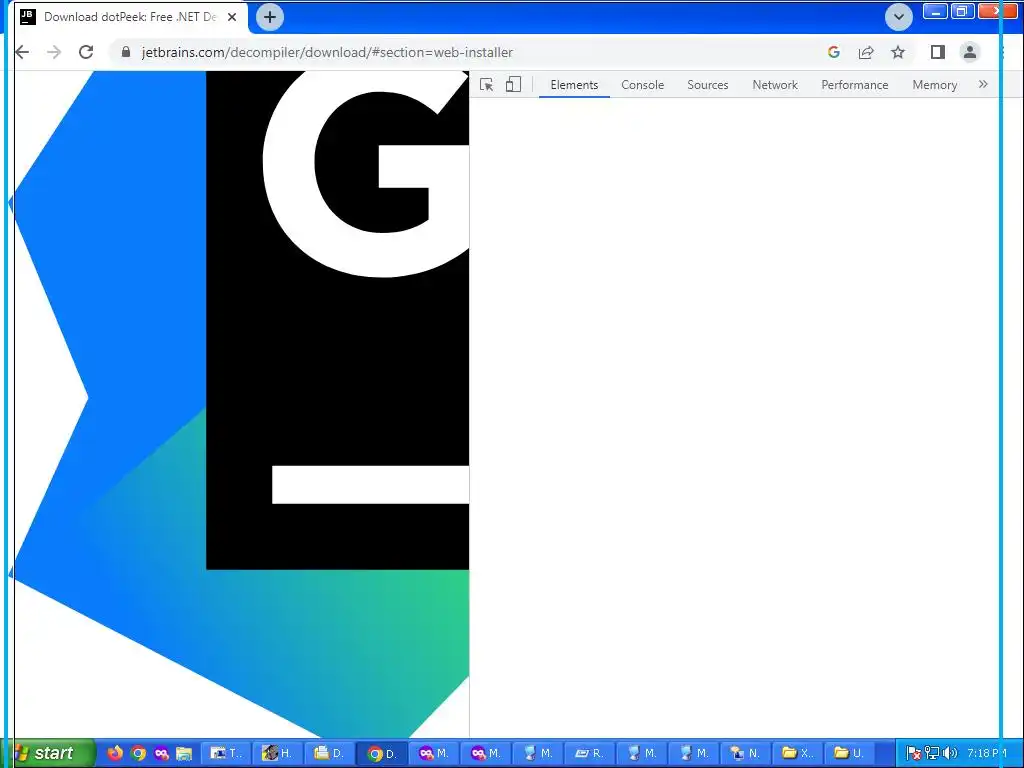Open the tab search dropdown chevron

(899, 17)
